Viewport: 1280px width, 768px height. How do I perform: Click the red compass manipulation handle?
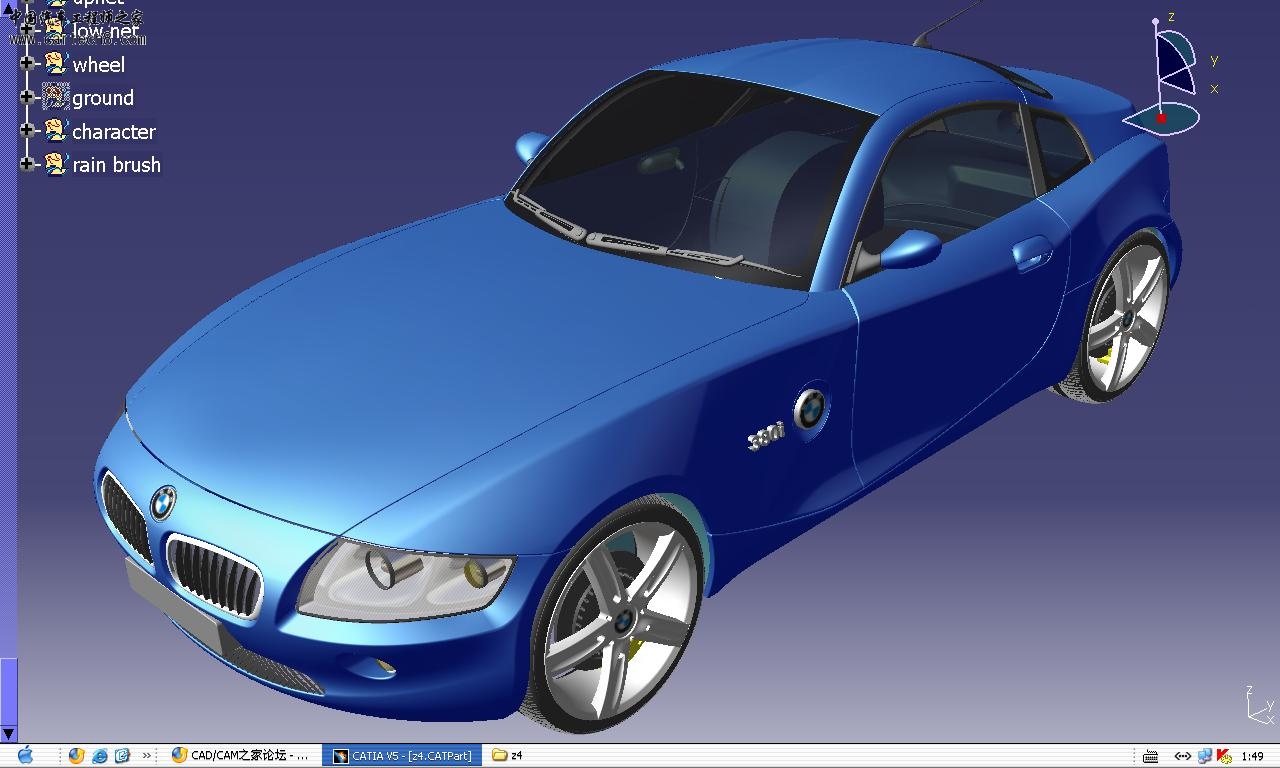pyautogui.click(x=1161, y=118)
